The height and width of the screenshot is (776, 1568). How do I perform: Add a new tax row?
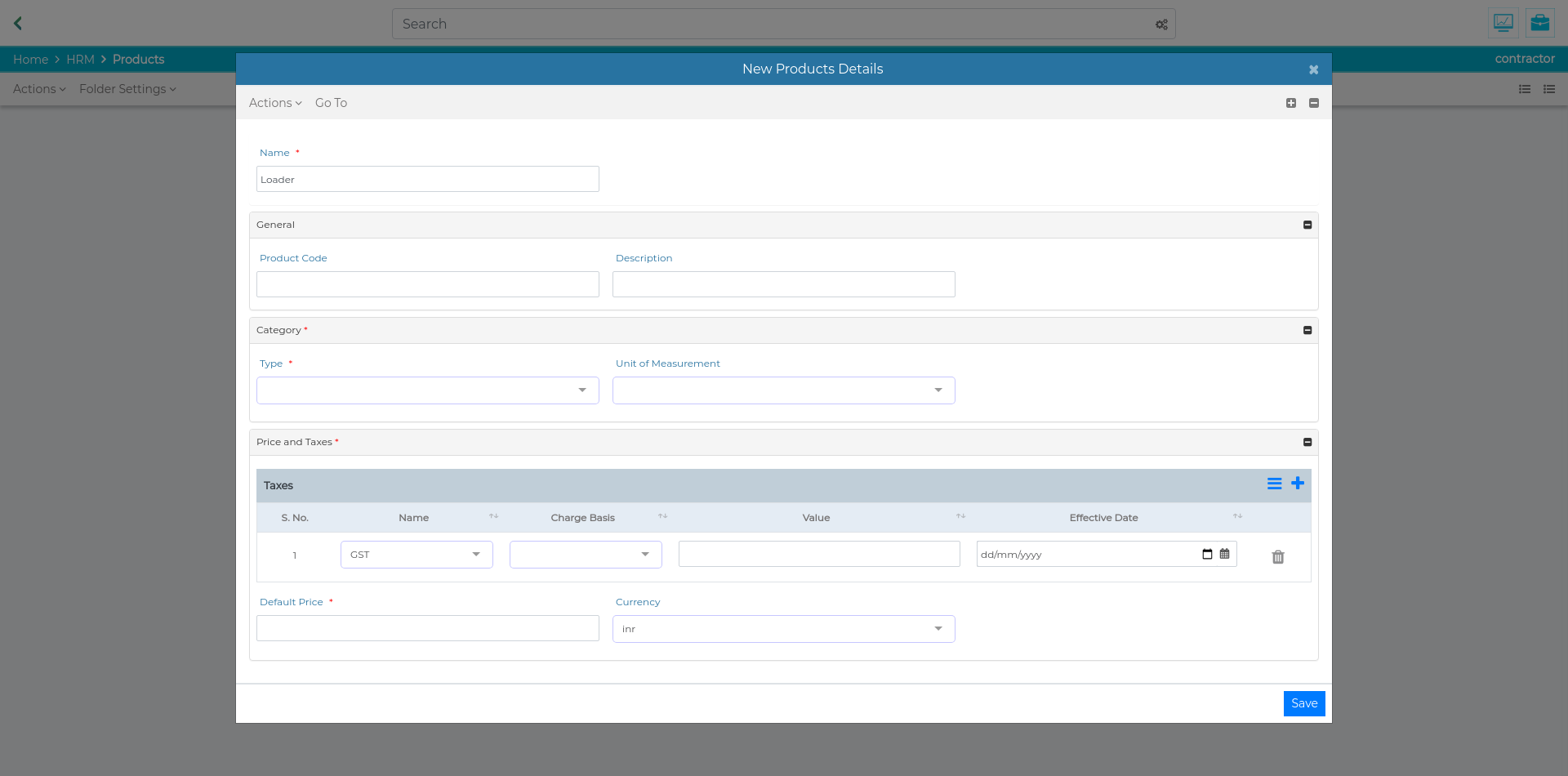[1298, 484]
